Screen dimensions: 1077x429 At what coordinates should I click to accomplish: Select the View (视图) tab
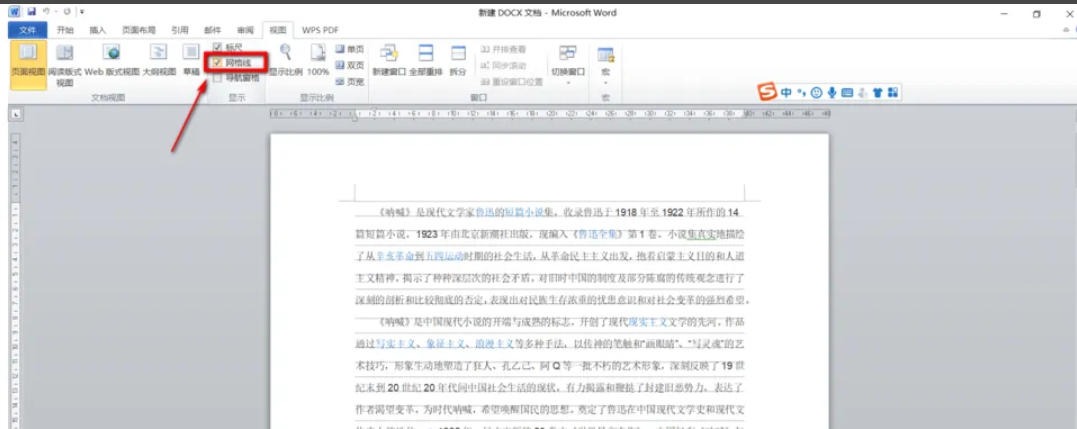(x=278, y=30)
